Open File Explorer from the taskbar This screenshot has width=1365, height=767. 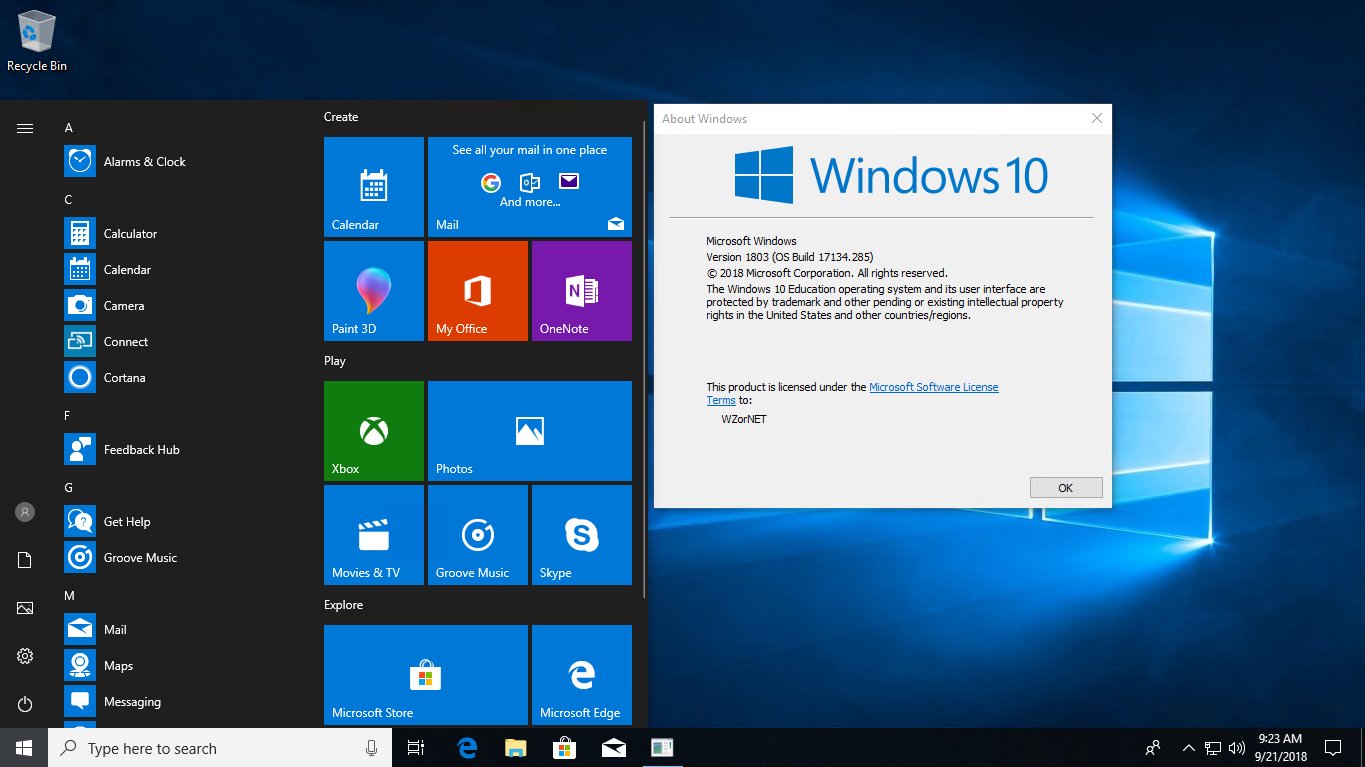(515, 748)
